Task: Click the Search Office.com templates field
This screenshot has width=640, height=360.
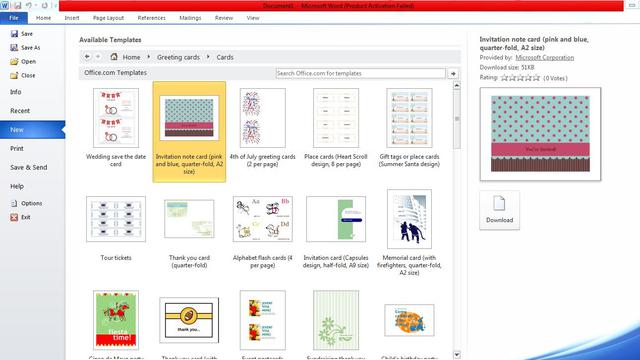Action: (360, 73)
